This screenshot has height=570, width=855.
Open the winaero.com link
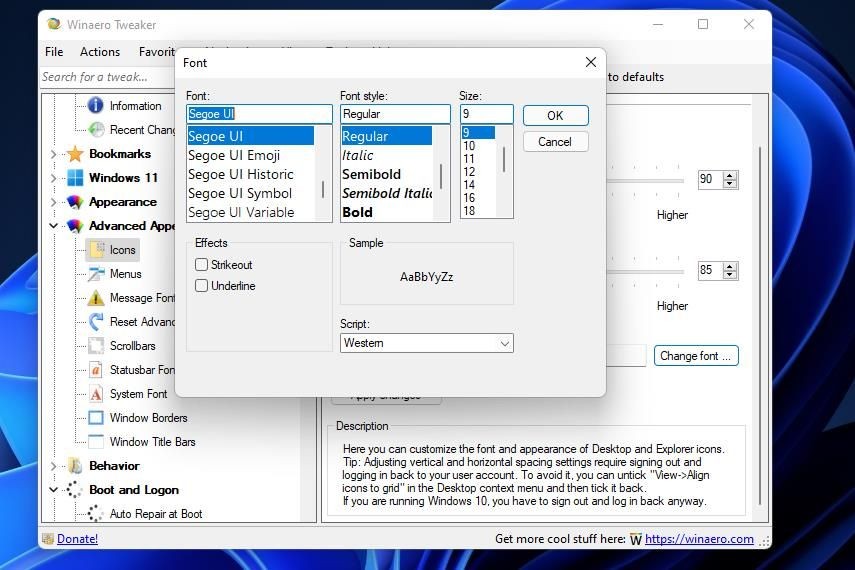pos(699,539)
